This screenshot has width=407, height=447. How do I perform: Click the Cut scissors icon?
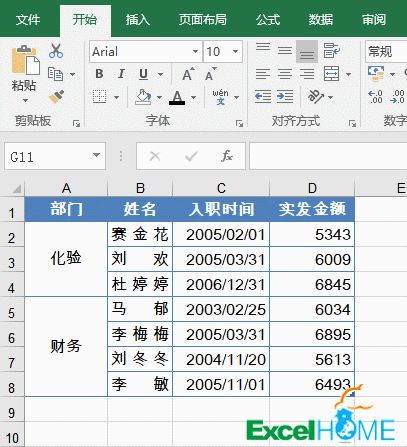coord(56,51)
